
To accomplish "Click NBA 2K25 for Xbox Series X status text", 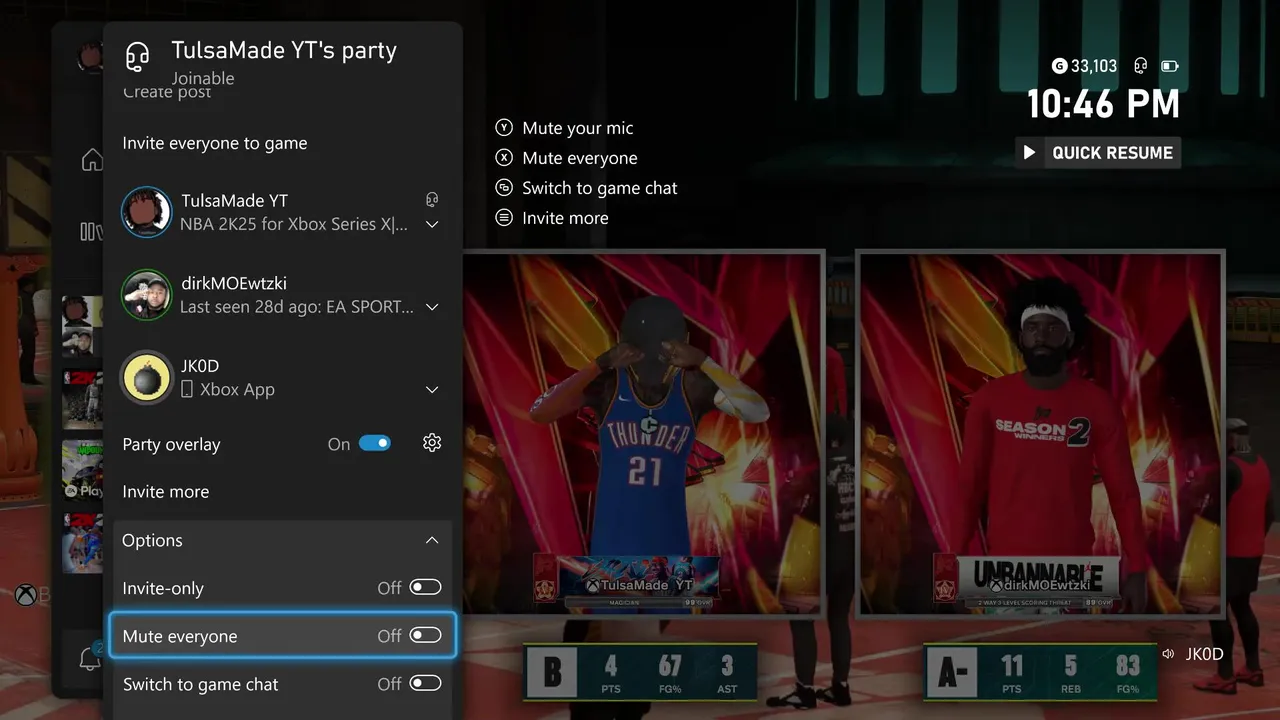I will pos(294,225).
